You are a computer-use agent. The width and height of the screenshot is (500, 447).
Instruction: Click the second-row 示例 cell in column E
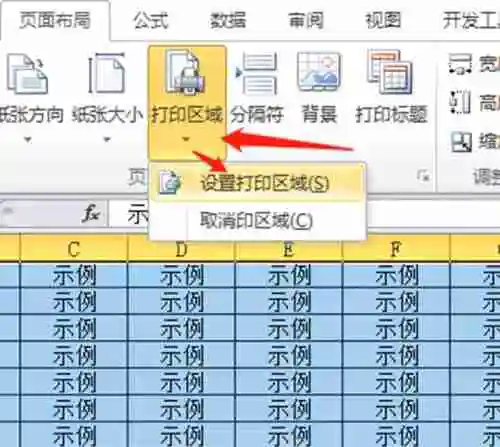(x=289, y=302)
